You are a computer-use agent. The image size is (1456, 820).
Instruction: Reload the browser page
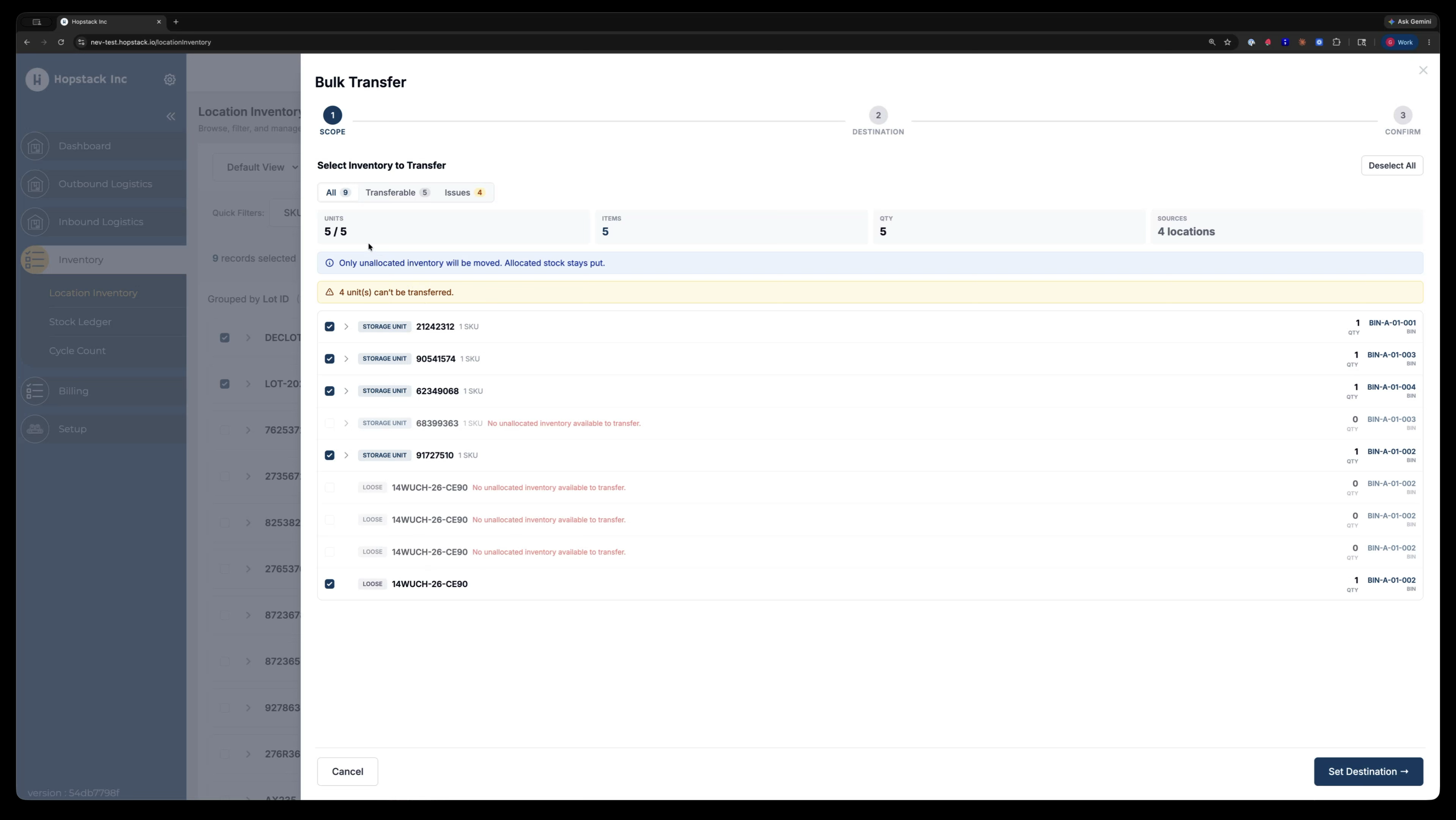61,43
